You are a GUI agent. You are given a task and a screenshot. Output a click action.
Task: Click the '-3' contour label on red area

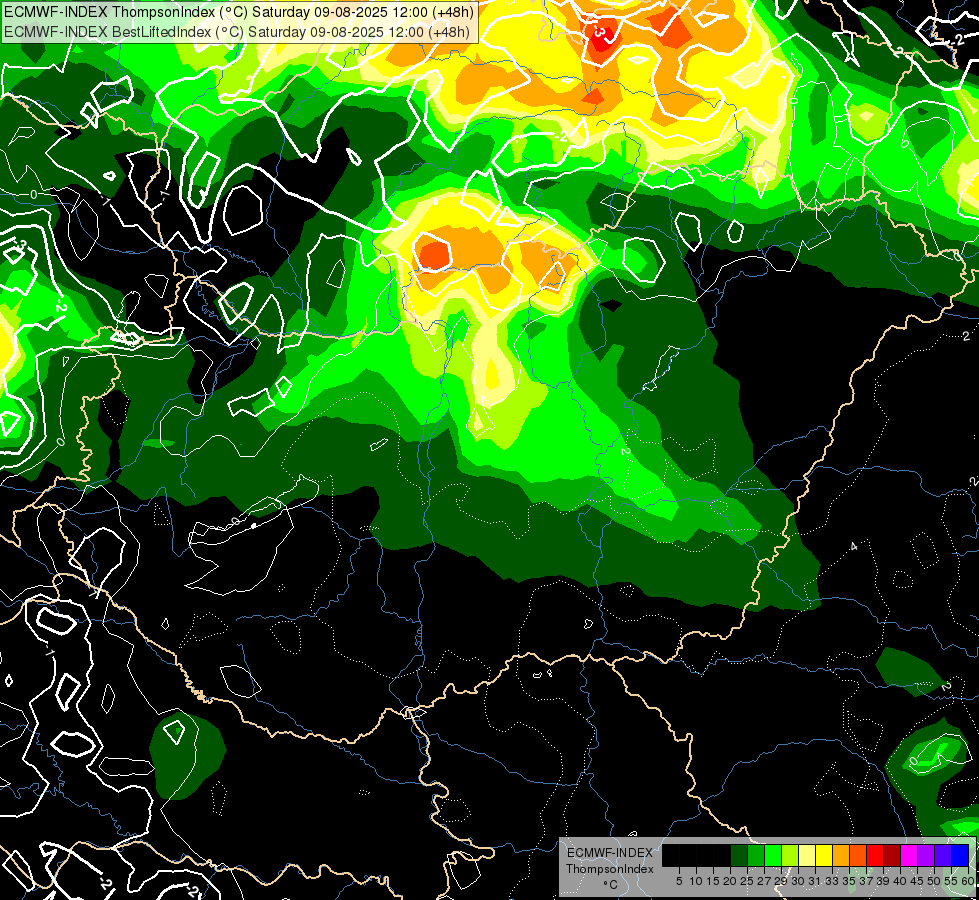(598, 31)
